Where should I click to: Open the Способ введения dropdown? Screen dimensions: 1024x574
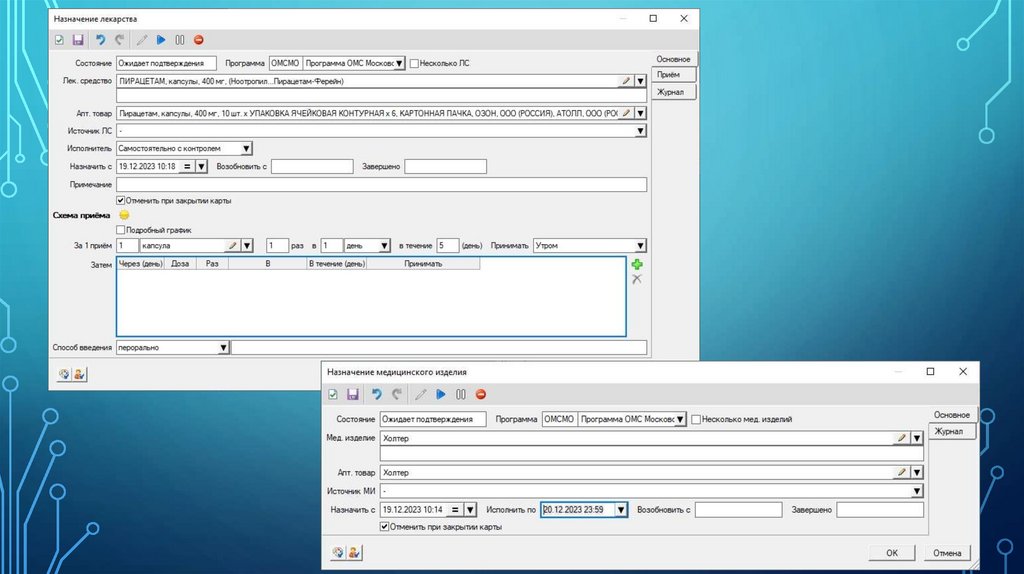223,348
